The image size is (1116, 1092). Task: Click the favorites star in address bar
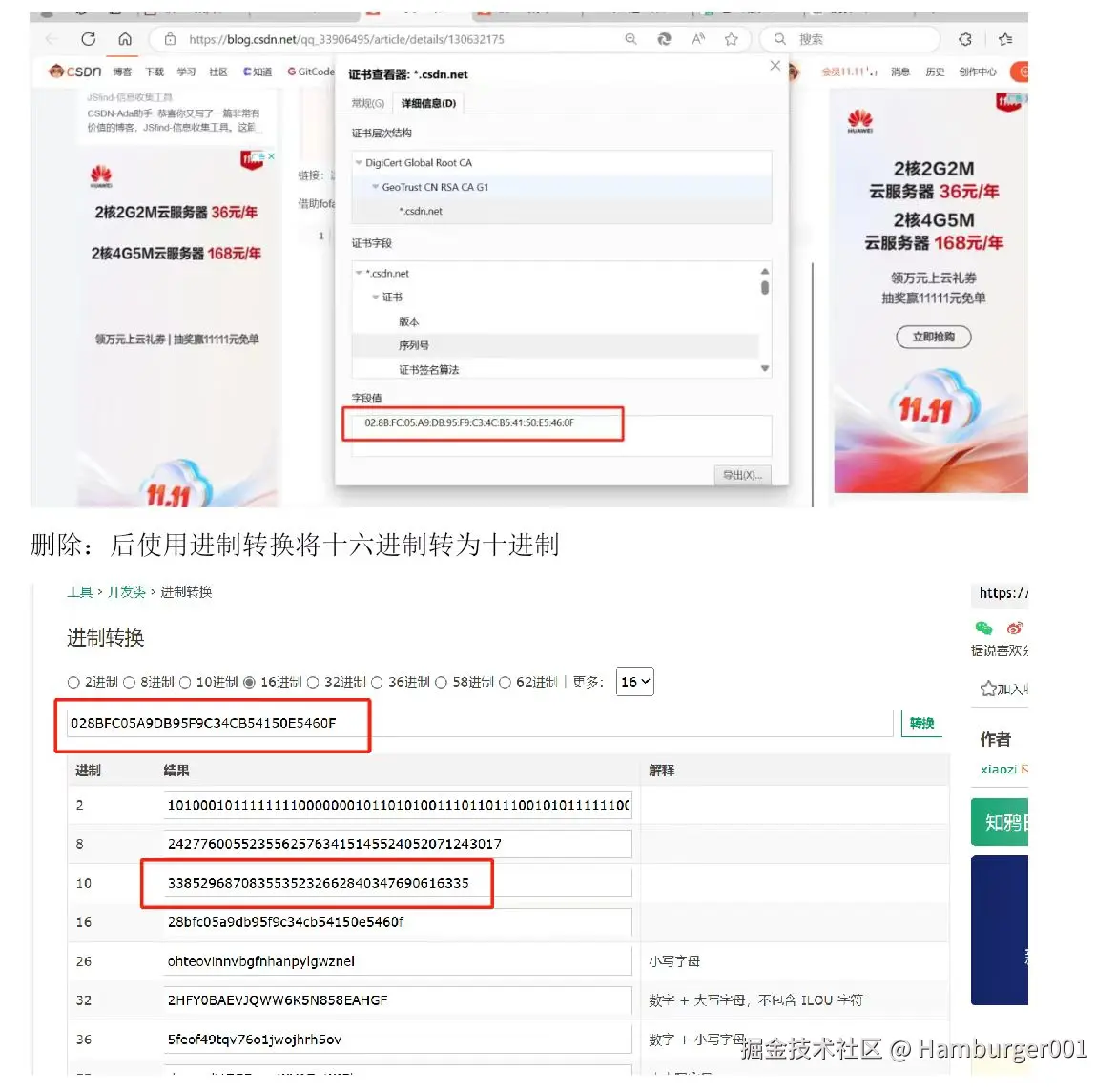[x=732, y=39]
